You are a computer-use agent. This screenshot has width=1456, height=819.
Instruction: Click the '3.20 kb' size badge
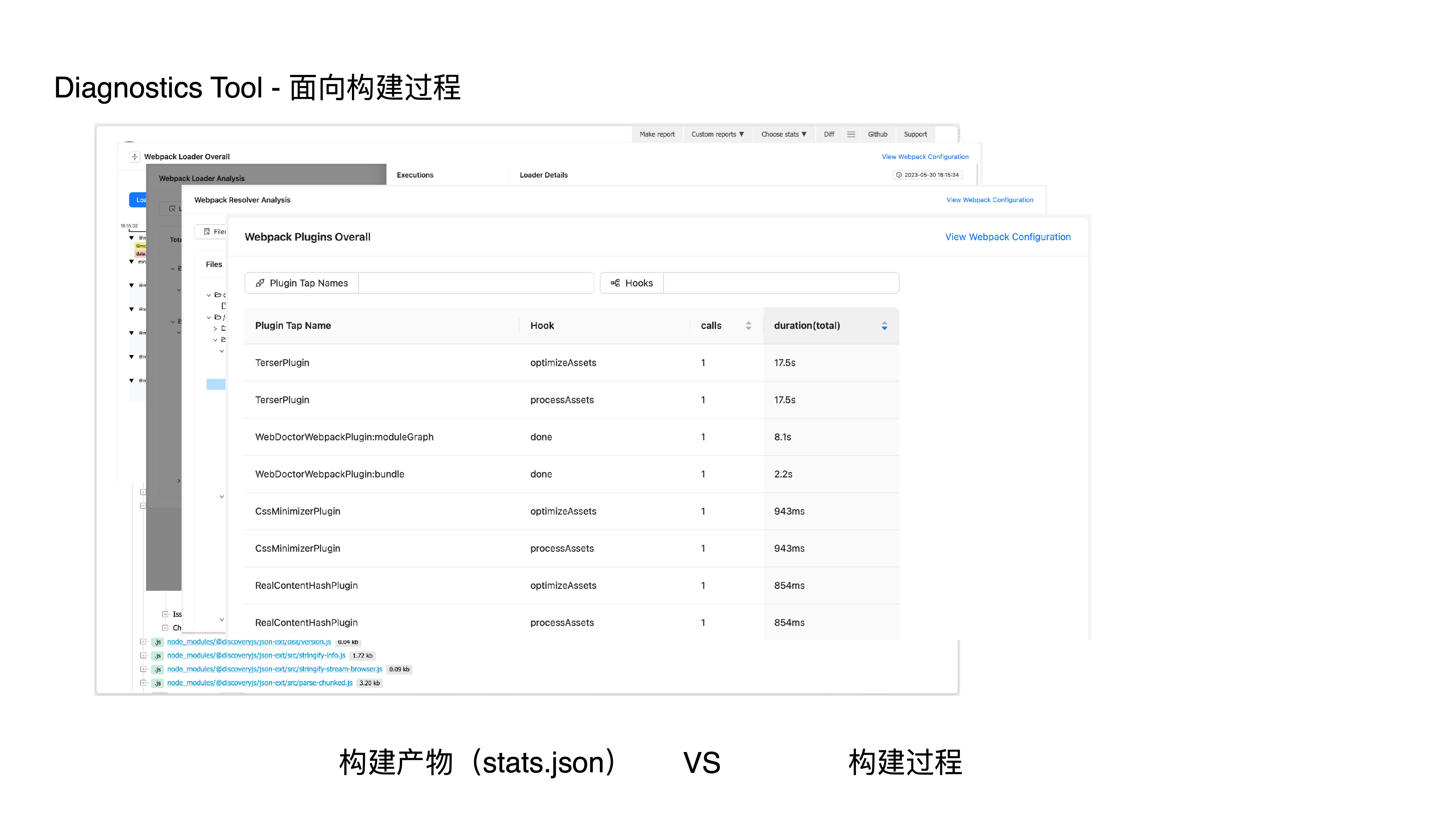coord(370,683)
